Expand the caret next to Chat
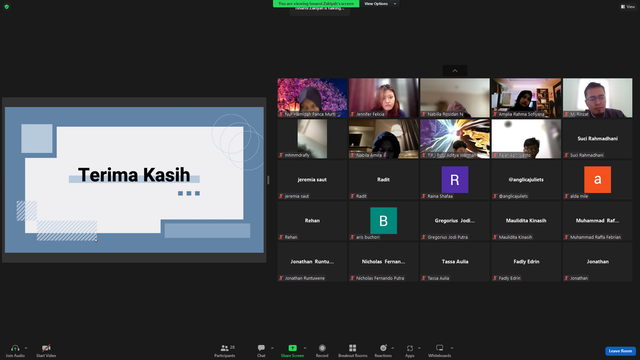This screenshot has height=360, width=640. coord(272,348)
